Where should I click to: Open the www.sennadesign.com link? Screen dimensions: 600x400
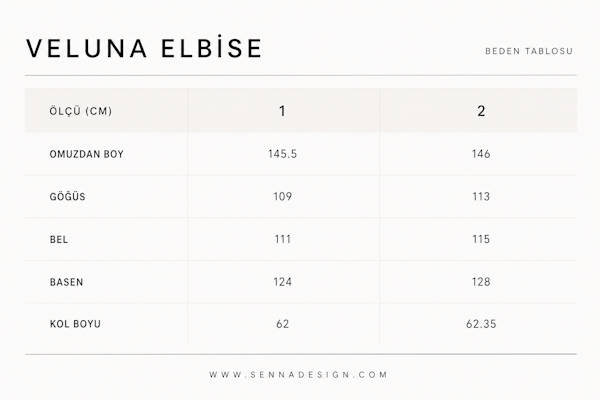pos(298,375)
